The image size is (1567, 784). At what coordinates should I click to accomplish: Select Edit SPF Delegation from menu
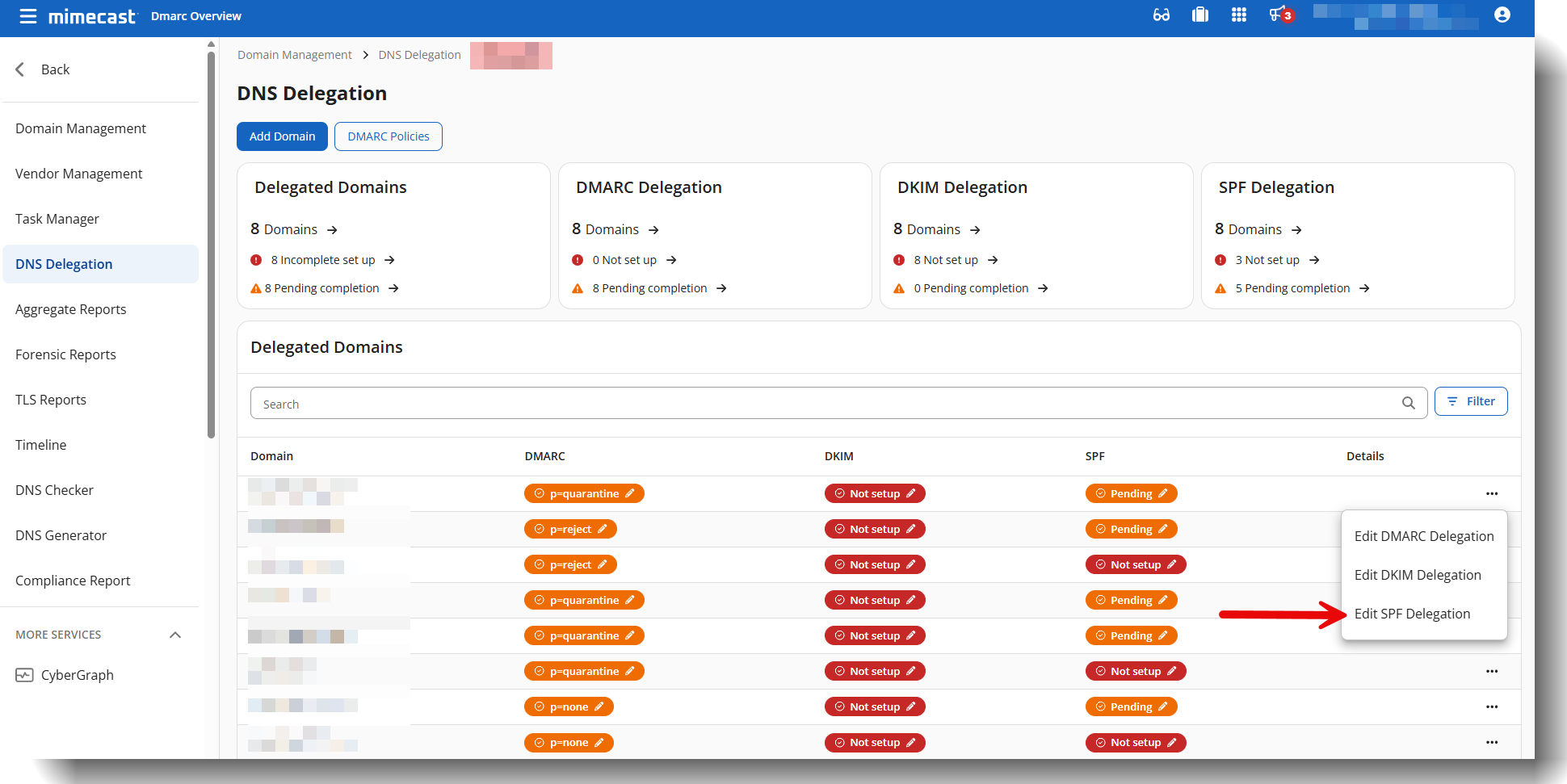[1412, 614]
